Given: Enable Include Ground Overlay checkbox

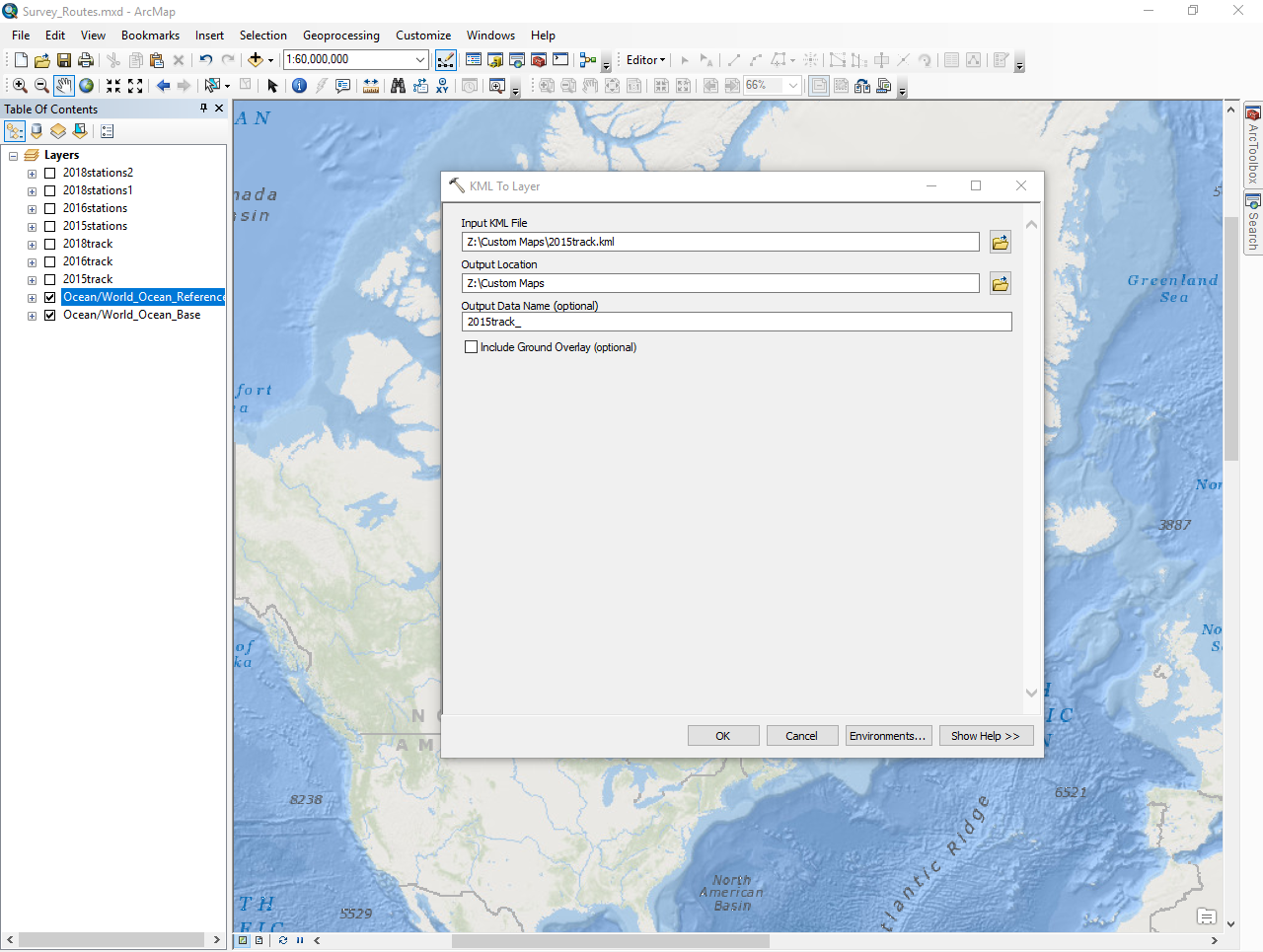Looking at the screenshot, I should point(472,347).
